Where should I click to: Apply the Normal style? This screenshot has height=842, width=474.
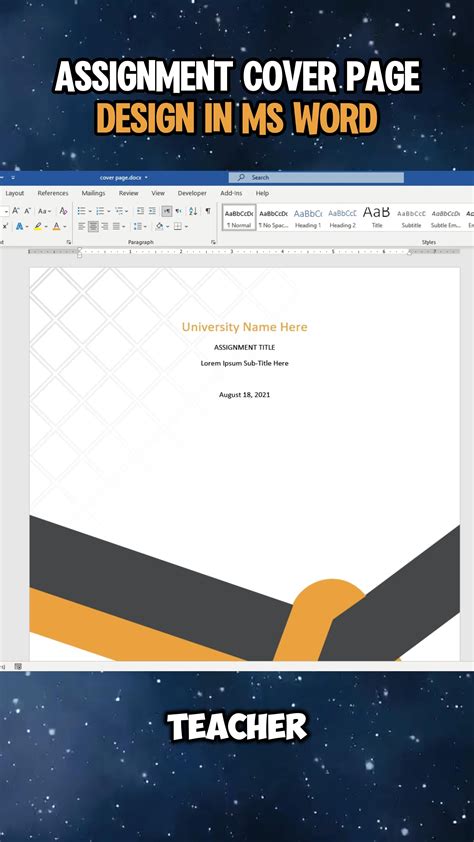coord(239,217)
